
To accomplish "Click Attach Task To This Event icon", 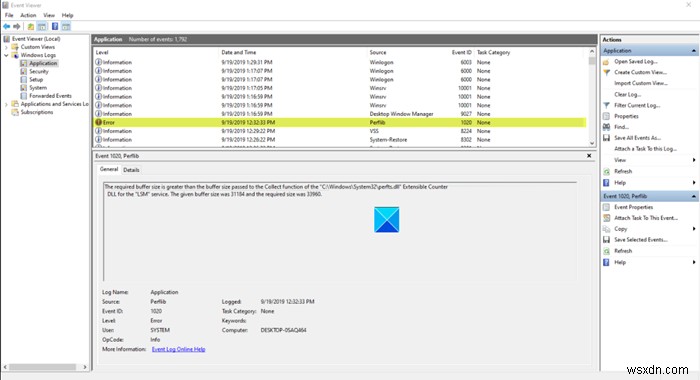I will (606, 218).
